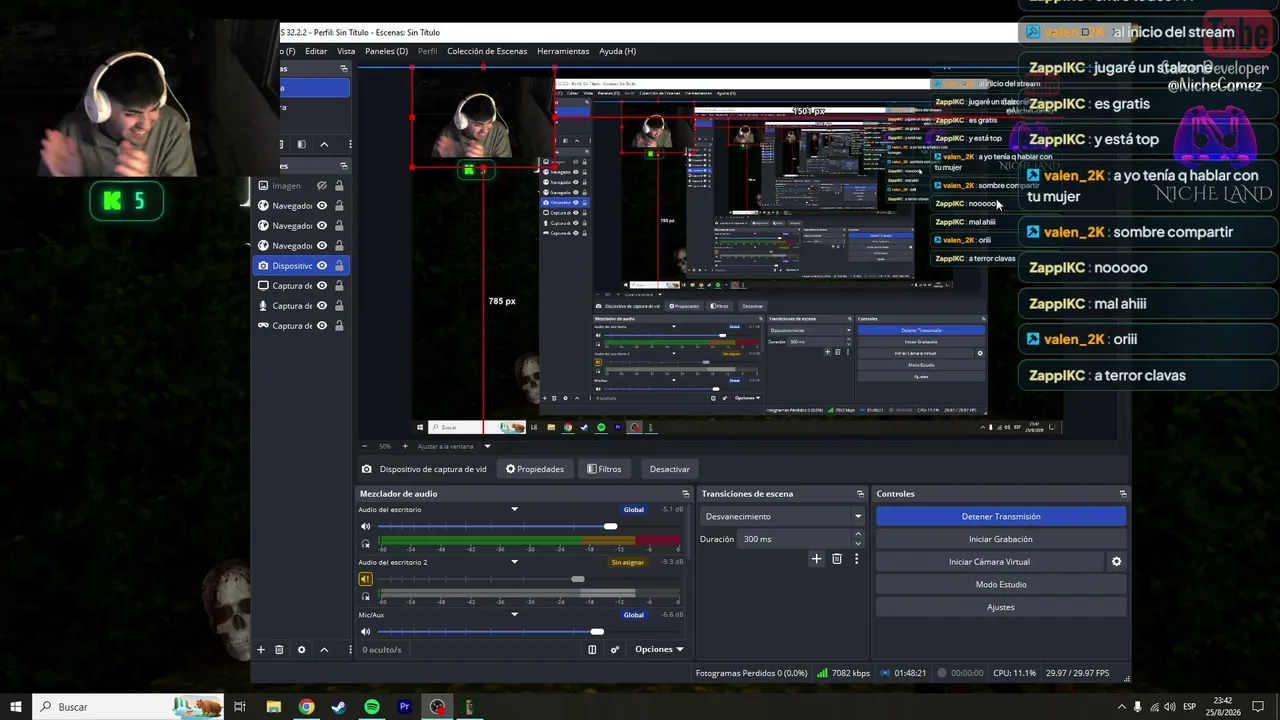Add a new source with the plus icon
Screen dimensions: 1280x720
[261, 649]
